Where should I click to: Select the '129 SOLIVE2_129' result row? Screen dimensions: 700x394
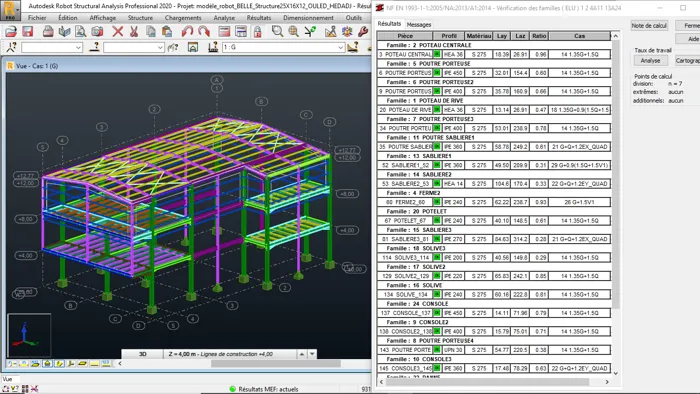point(494,276)
